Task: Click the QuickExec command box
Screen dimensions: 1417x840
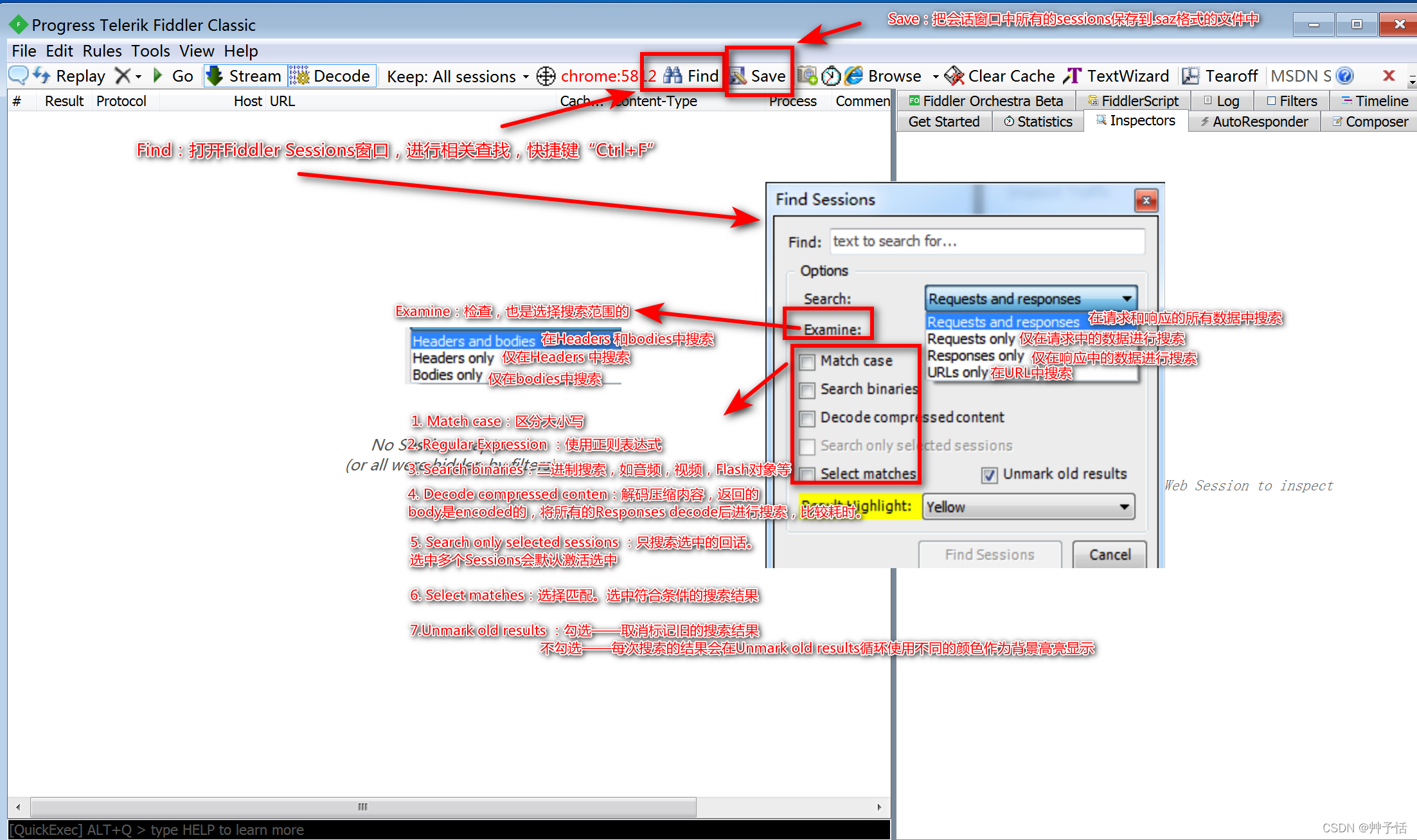Action: (x=449, y=830)
